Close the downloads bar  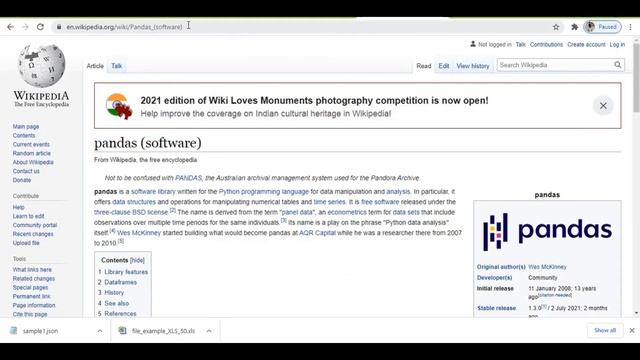pos(632,330)
